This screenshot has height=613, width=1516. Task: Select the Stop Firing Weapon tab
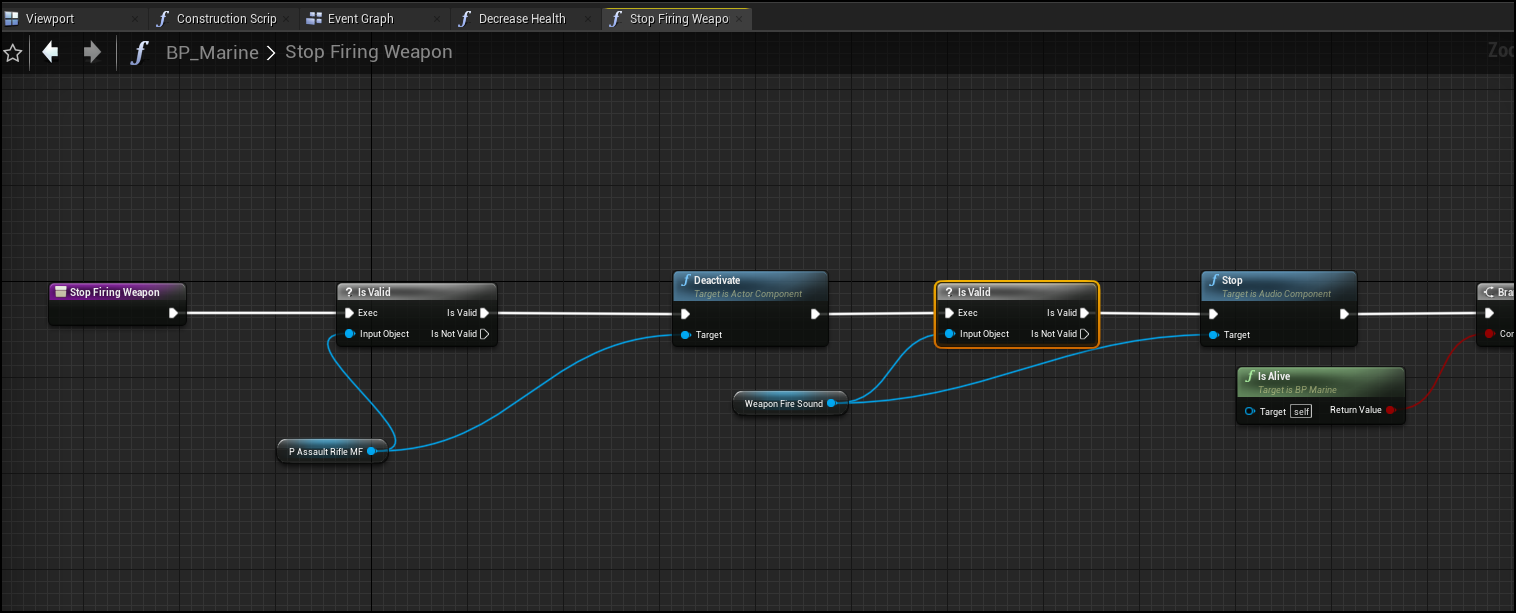[678, 18]
